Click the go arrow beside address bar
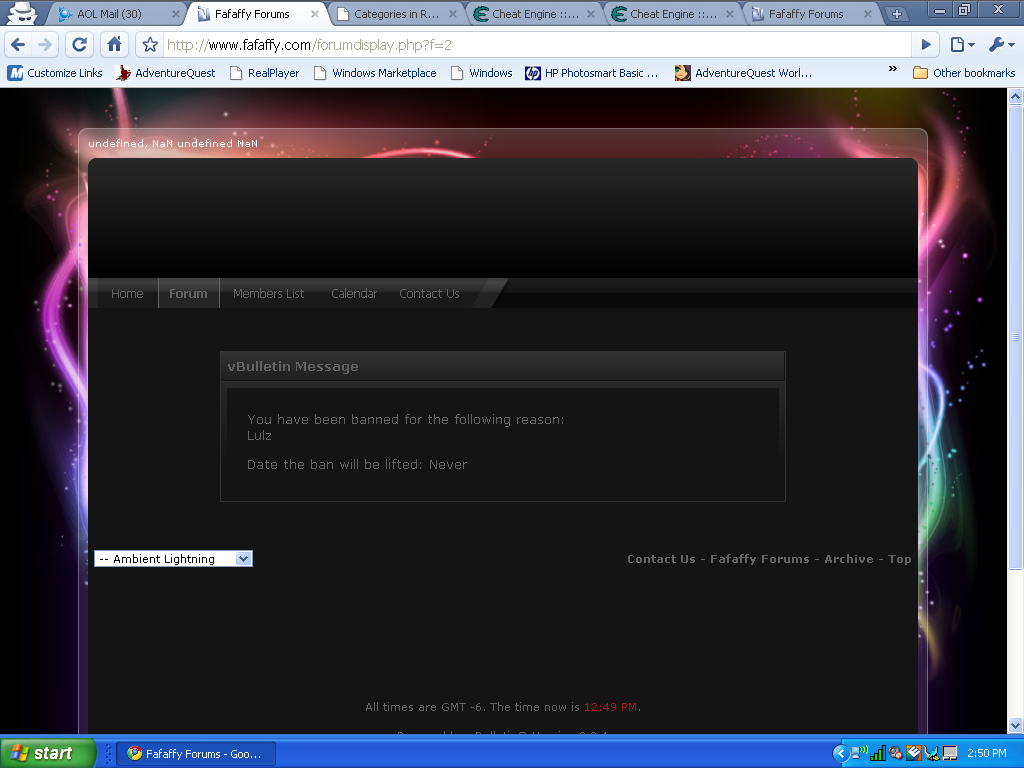Screen dimensions: 1024x768 (926, 44)
